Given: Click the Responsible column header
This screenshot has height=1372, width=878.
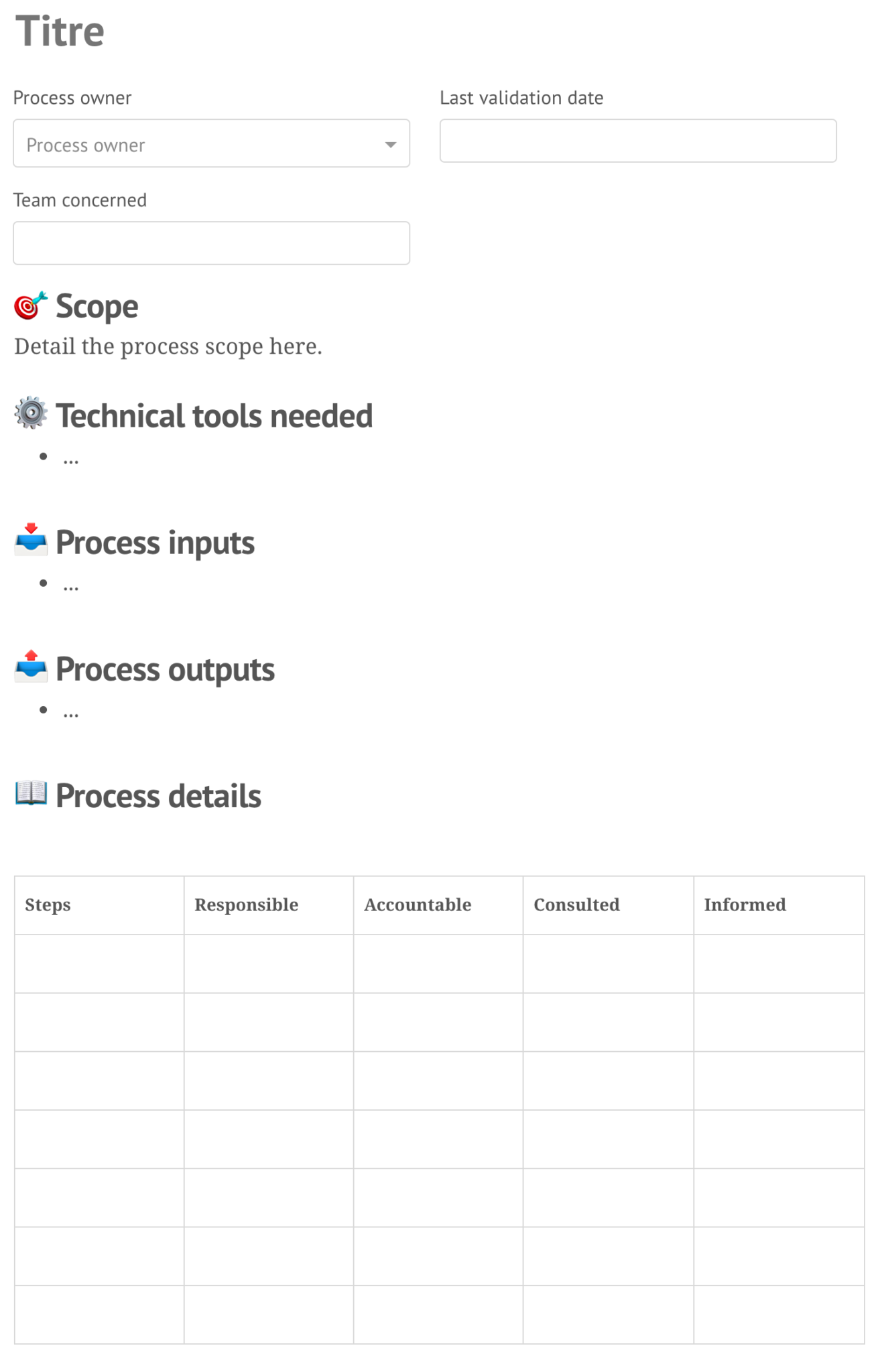Looking at the screenshot, I should pyautogui.click(x=246, y=905).
